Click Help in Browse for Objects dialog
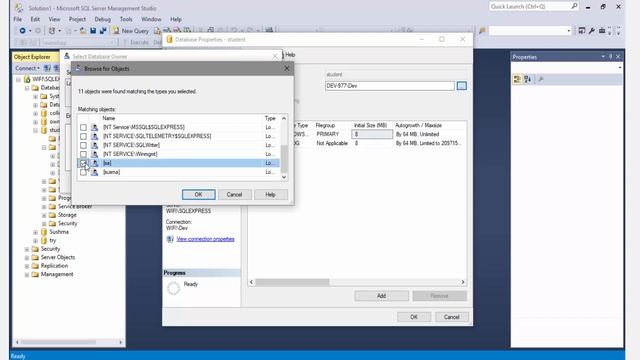 271,195
